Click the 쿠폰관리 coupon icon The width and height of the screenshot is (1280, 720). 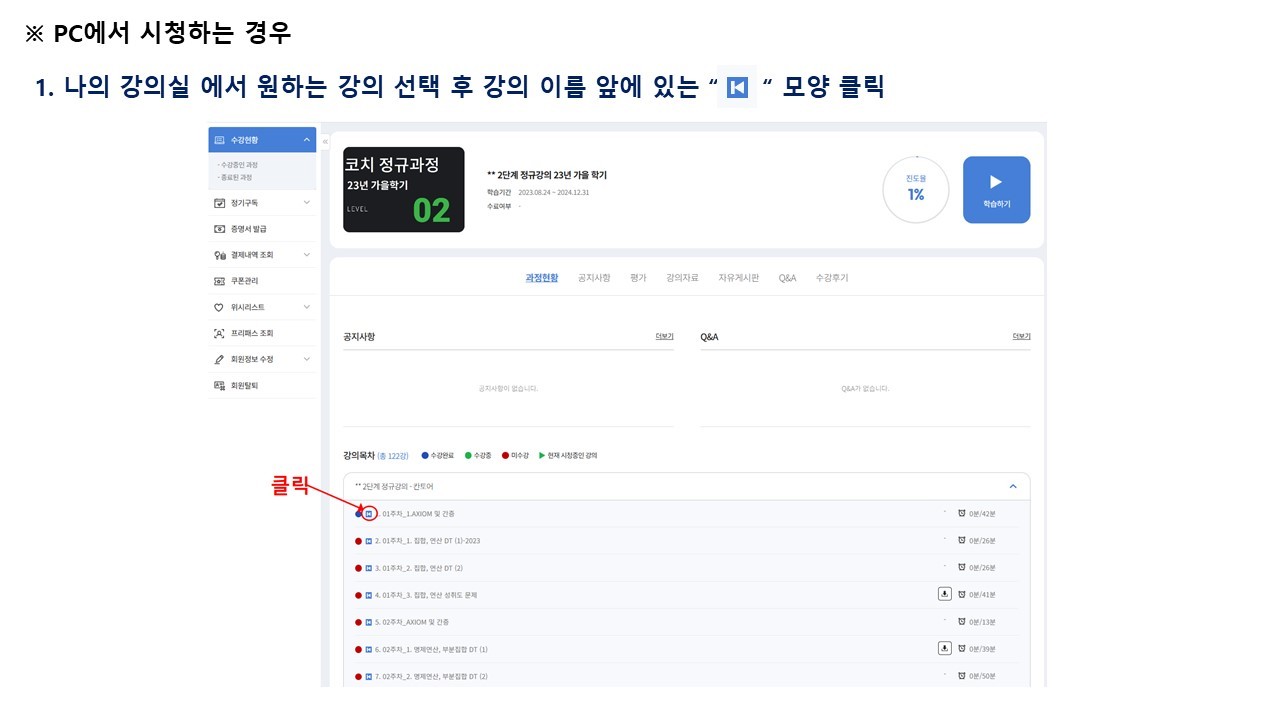click(x=219, y=281)
